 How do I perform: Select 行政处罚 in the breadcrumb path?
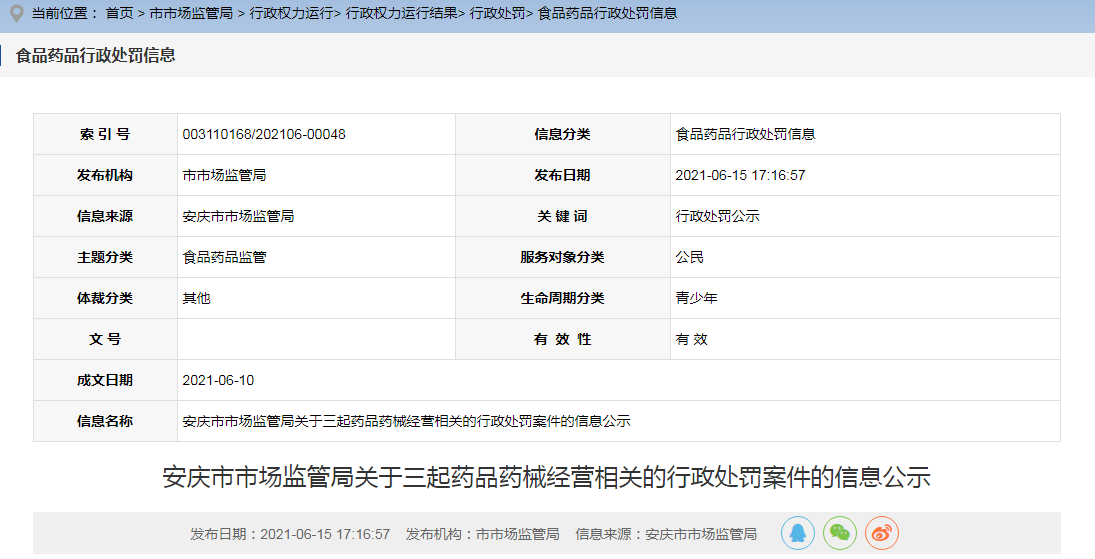coord(497,13)
